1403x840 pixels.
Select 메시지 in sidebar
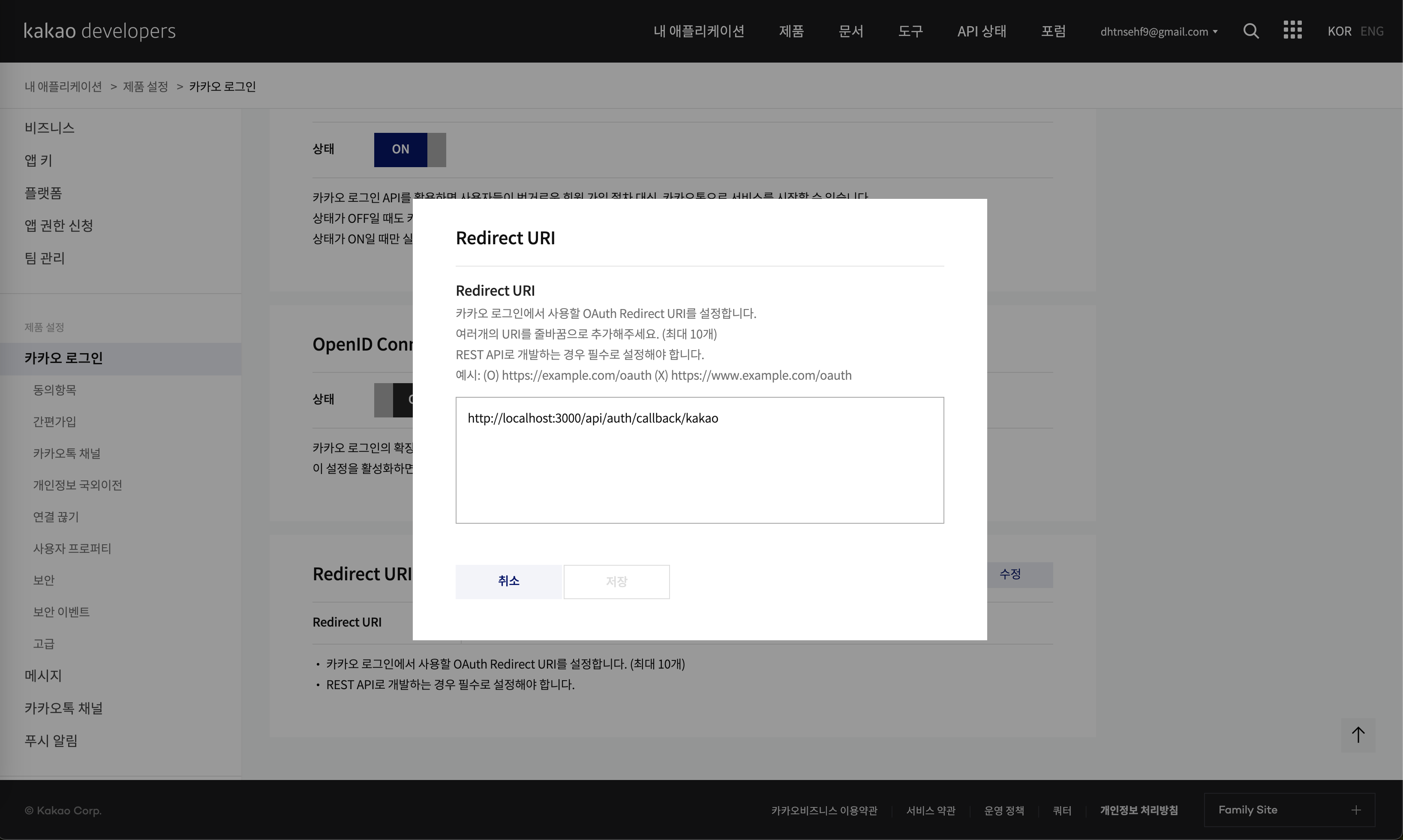coord(43,676)
